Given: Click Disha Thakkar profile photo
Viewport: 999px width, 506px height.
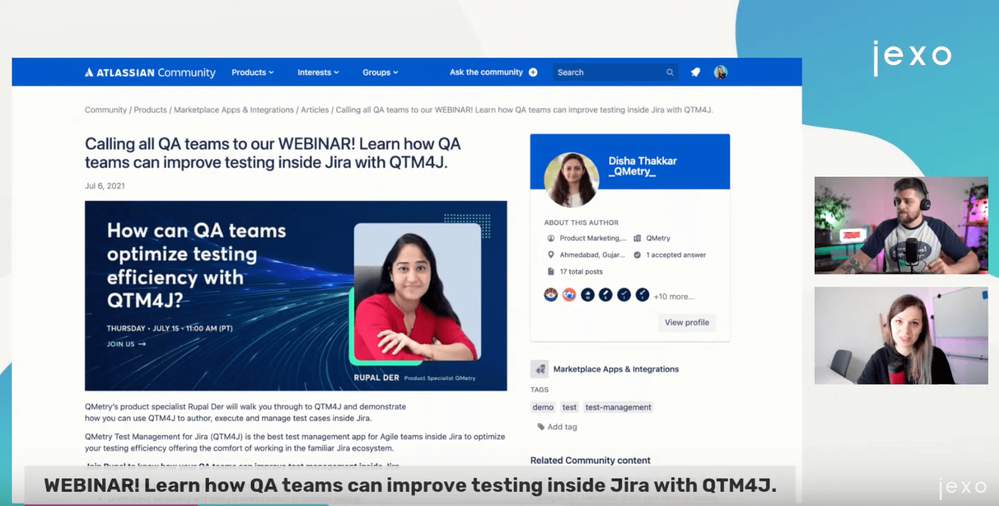Looking at the screenshot, I should (571, 180).
